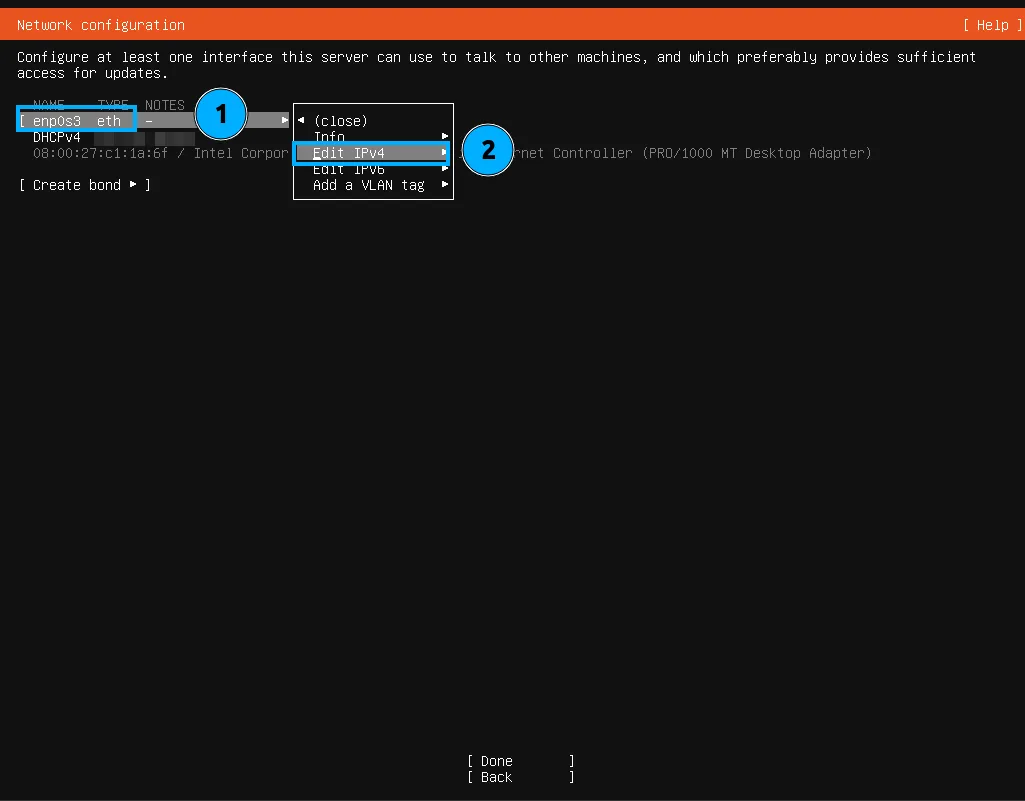Expand the Edit IPv4 submenu arrow

[x=444, y=153]
